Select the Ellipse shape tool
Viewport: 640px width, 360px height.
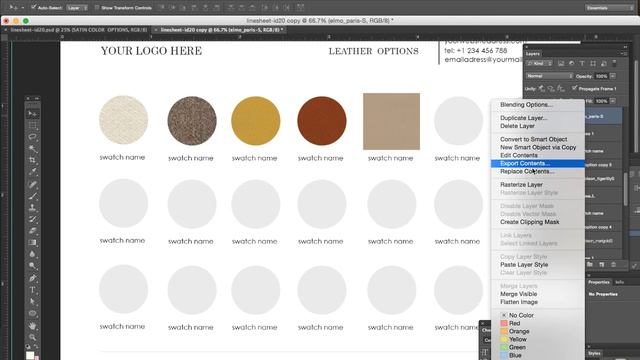[33, 313]
